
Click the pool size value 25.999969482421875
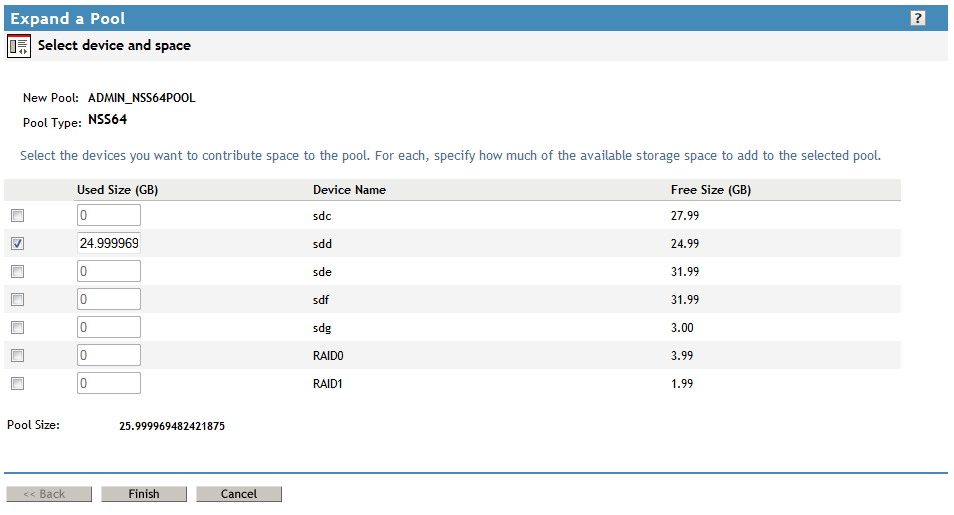(172, 426)
